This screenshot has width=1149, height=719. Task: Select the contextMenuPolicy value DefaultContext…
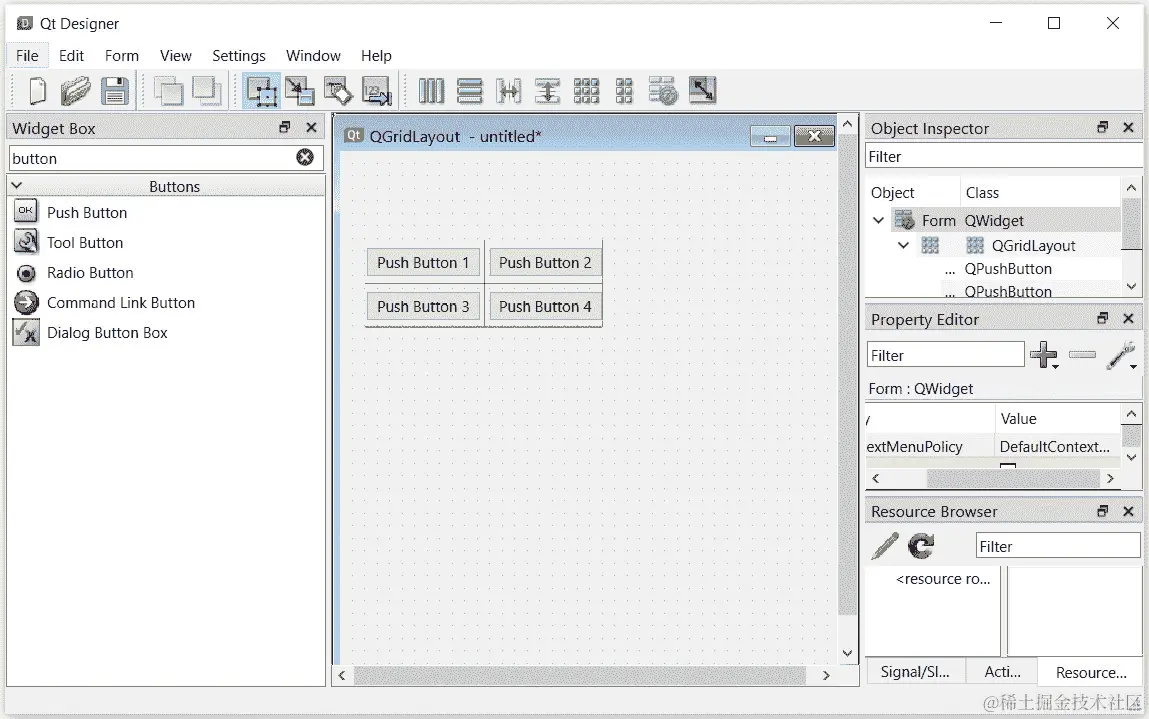[1055, 446]
